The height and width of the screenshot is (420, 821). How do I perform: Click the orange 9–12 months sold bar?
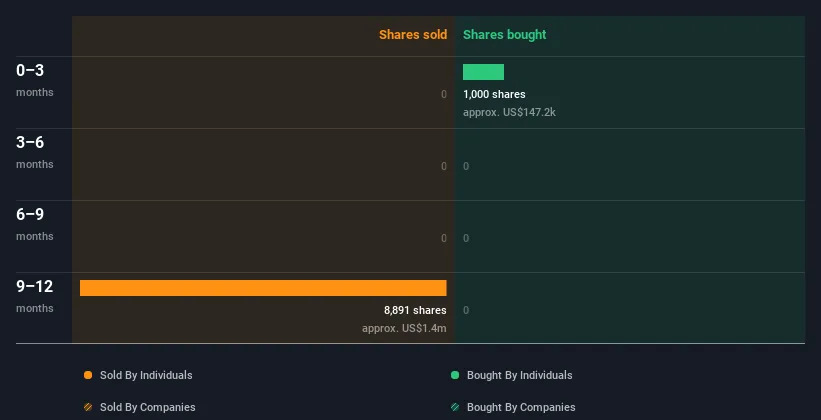(x=263, y=288)
